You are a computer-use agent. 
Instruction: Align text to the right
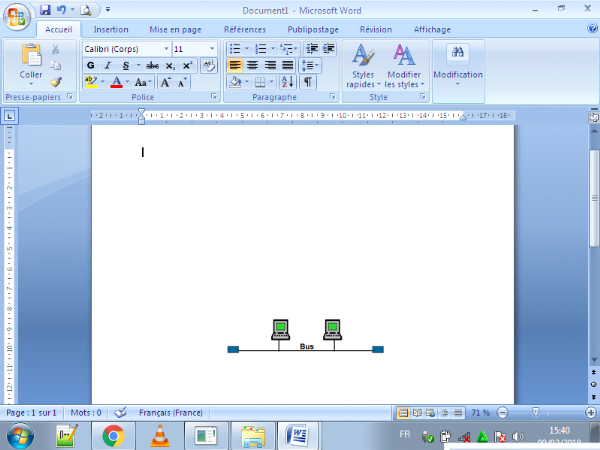click(x=270, y=65)
